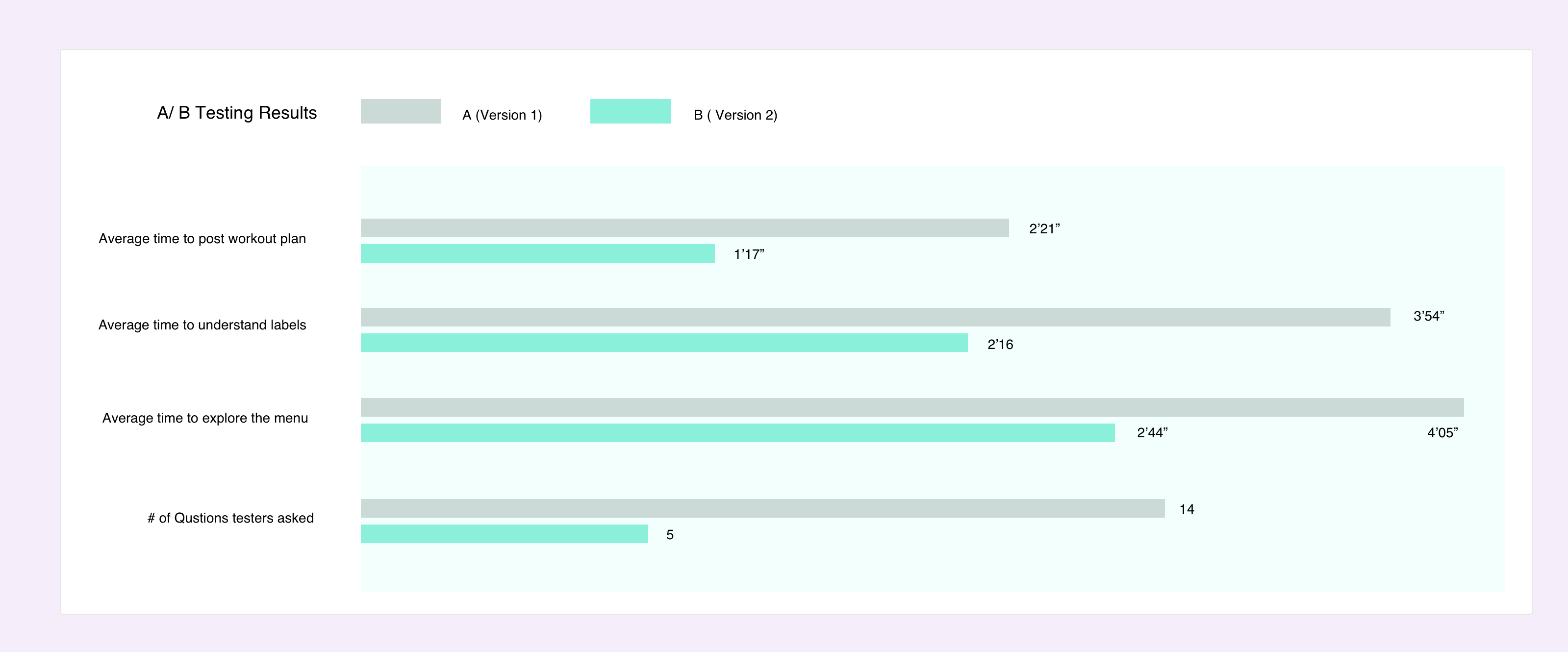The image size is (1568, 652).
Task: Click the teal bar for understanding labels
Action: (663, 343)
